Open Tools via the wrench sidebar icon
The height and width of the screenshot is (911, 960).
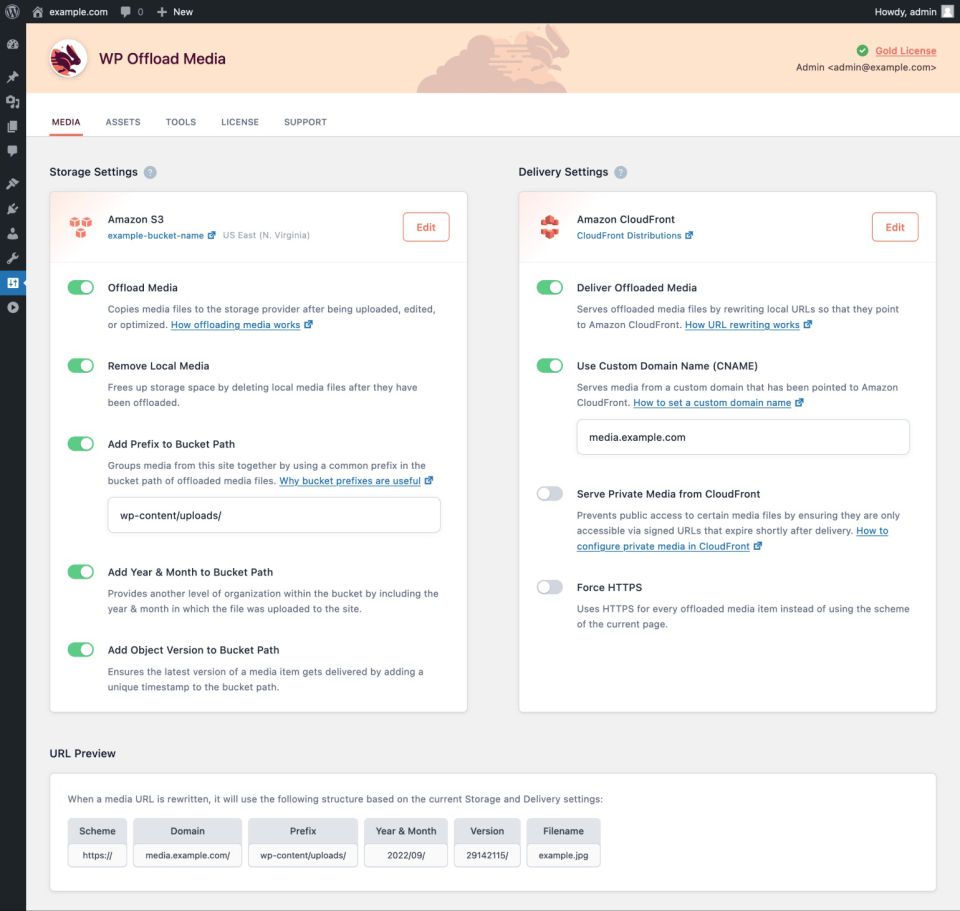pyautogui.click(x=12, y=258)
